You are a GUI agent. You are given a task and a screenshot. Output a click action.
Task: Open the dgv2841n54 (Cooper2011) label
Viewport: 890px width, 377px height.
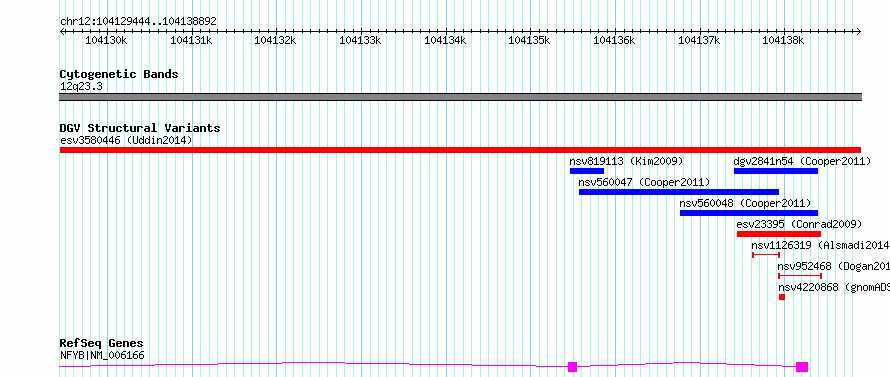point(802,161)
